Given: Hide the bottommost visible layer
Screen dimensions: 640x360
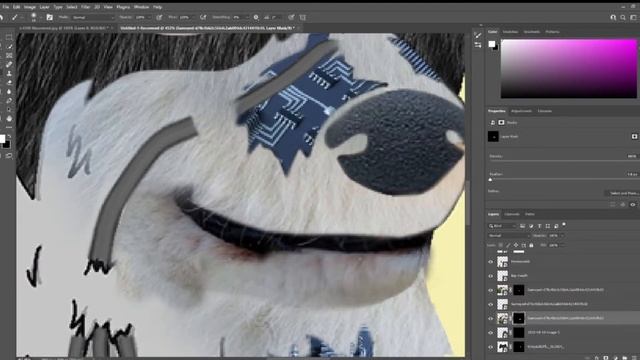Looking at the screenshot, I should (x=491, y=347).
